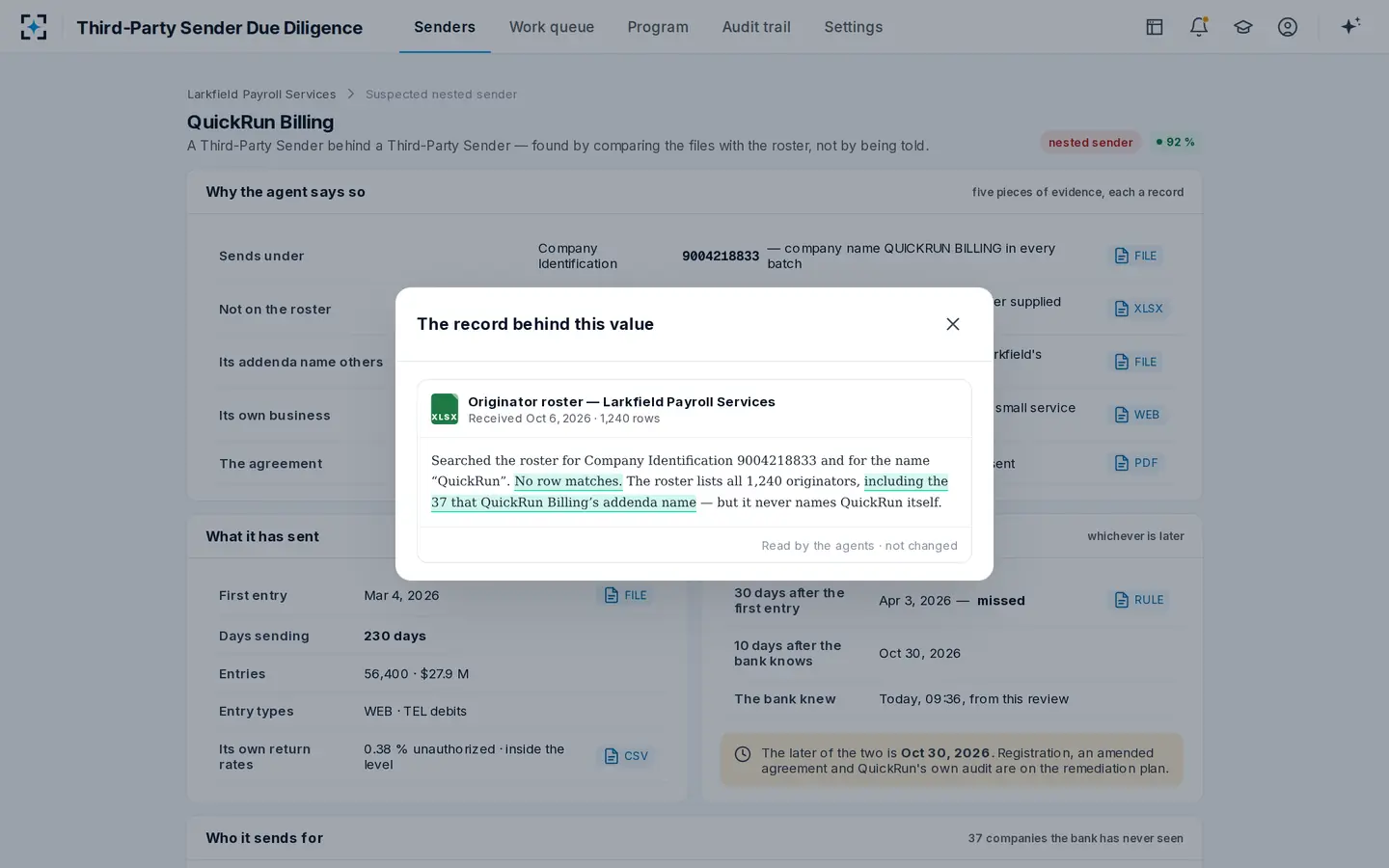Click highlighted 'No row matches.' text
The image size is (1389, 868).
[568, 481]
